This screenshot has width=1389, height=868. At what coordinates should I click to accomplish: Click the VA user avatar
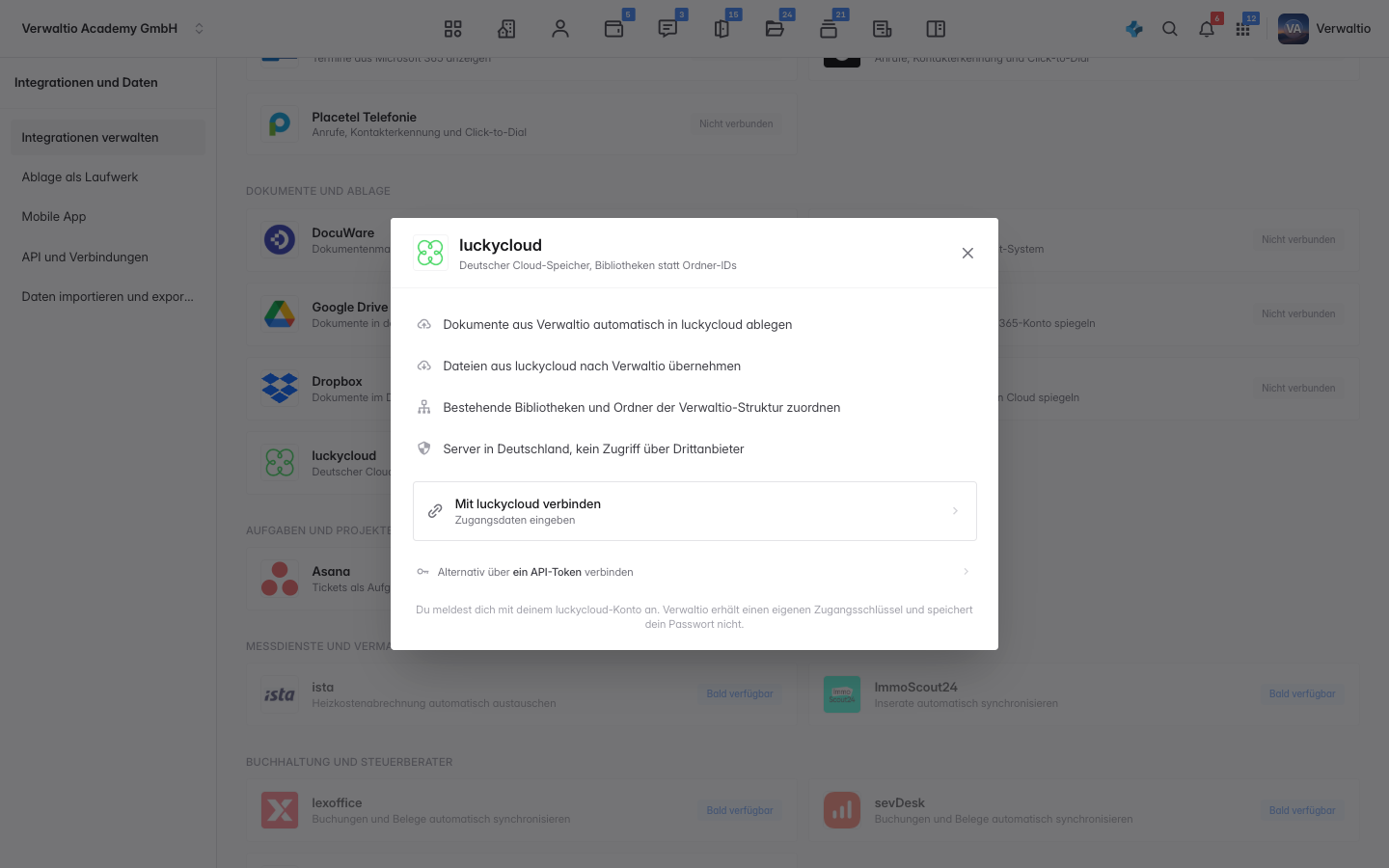tap(1294, 29)
